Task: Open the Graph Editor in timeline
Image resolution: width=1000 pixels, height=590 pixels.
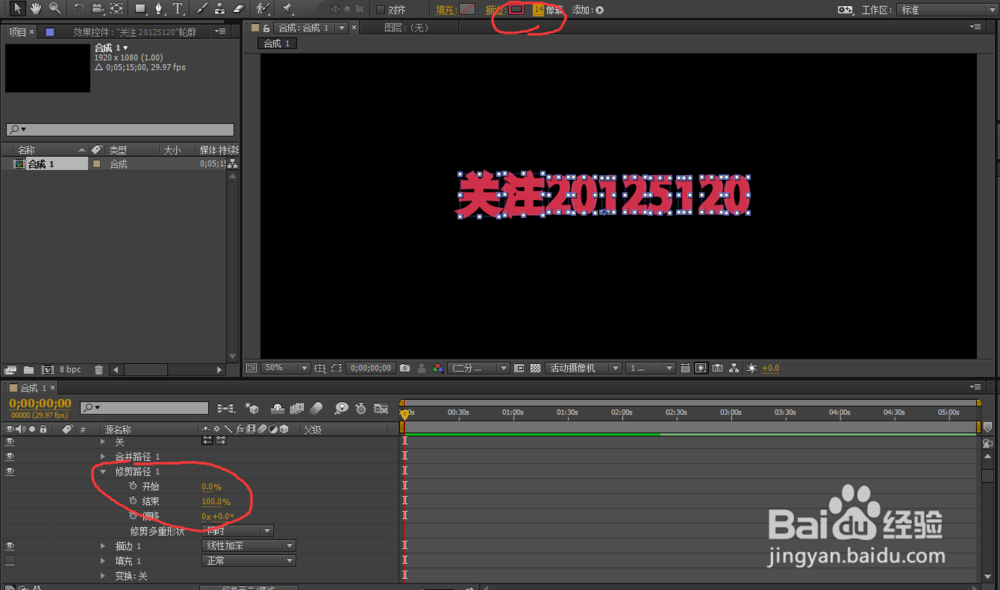Action: [x=381, y=408]
